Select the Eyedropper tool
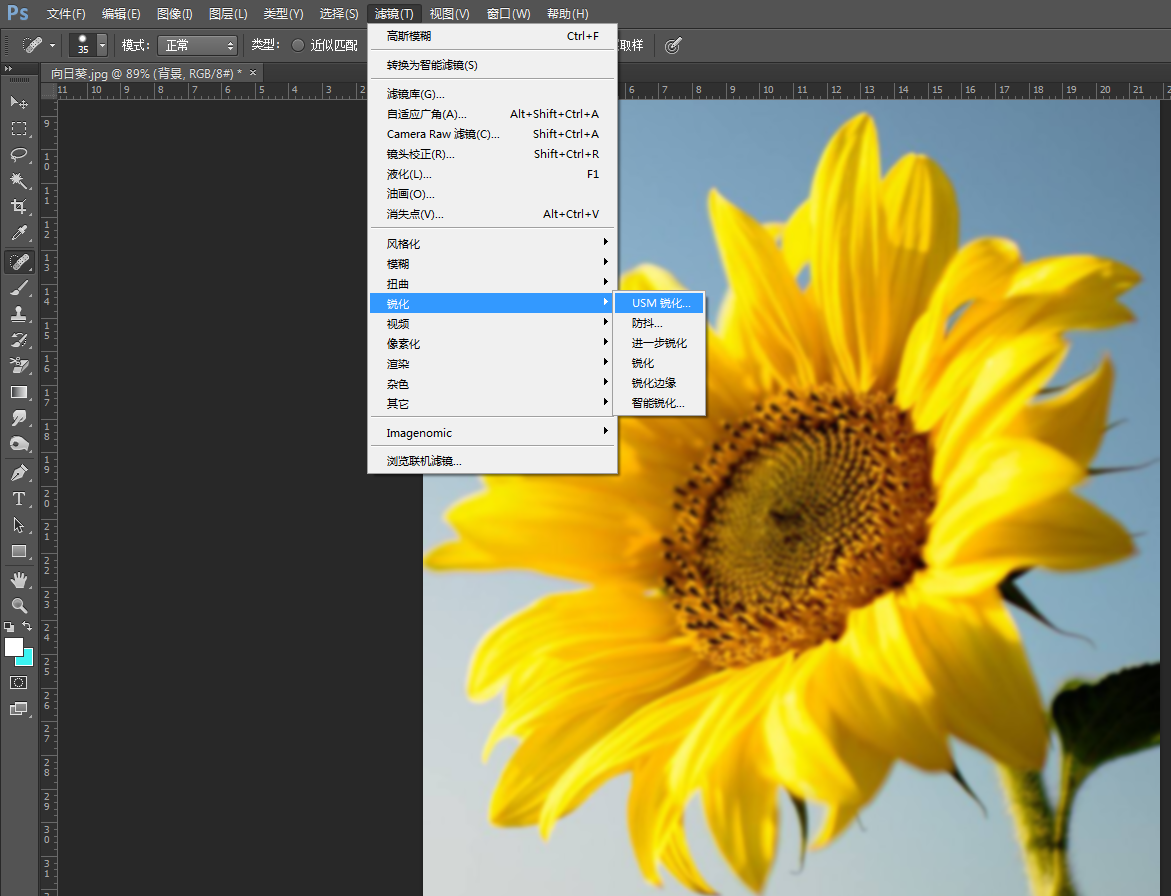Viewport: 1171px width, 896px height. 19,233
